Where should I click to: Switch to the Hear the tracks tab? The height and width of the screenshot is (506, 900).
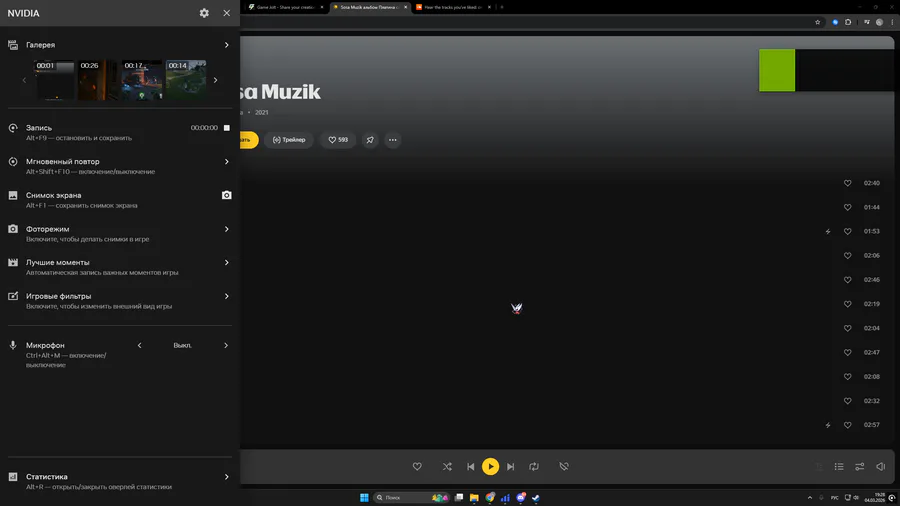click(x=451, y=7)
